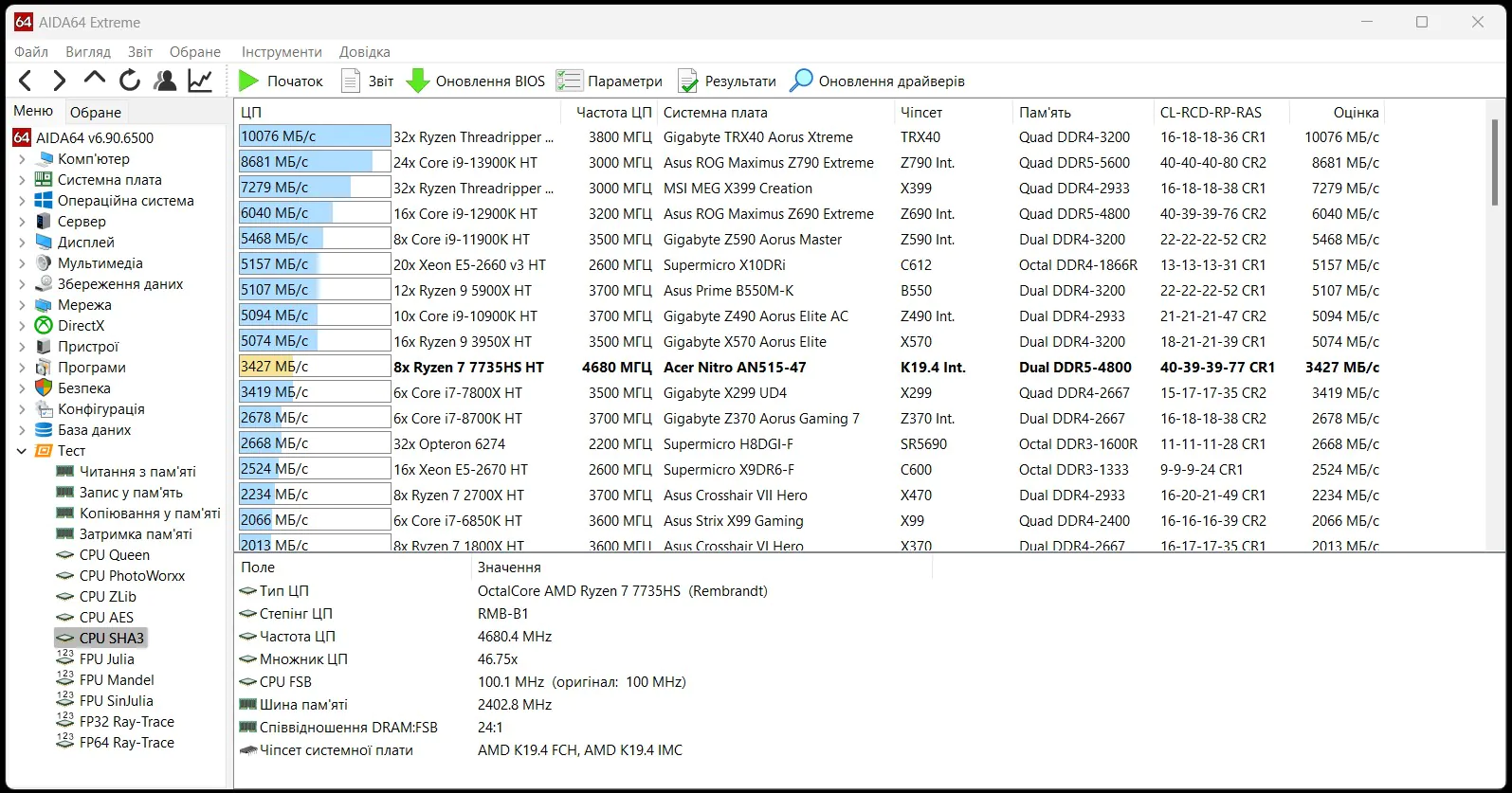Expand the Сервер tree node
Viewport: 1512px width, 793px height.
pyautogui.click(x=22, y=222)
